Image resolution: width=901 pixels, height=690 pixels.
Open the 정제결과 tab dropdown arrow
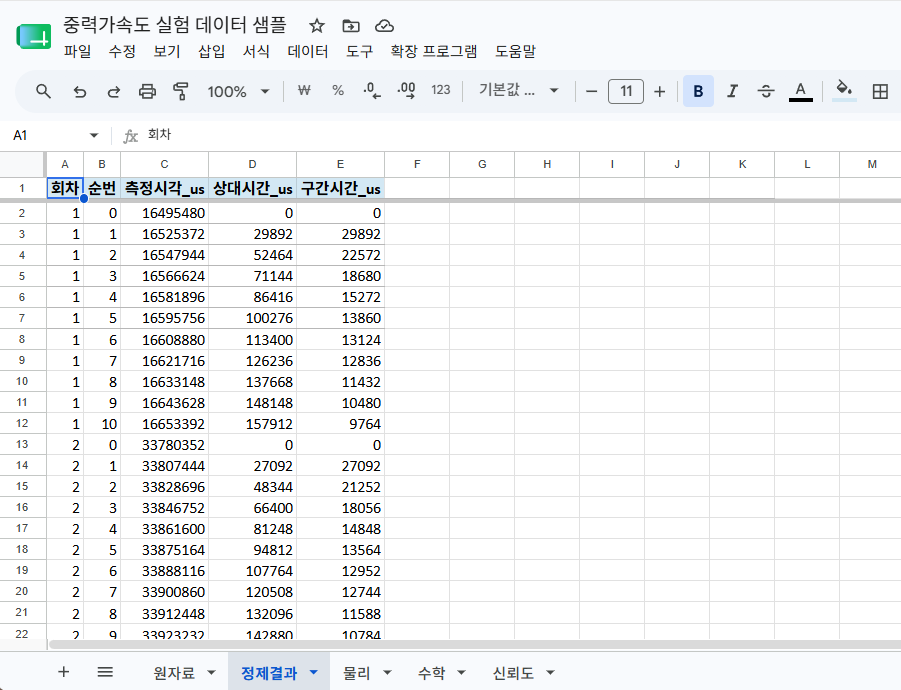(x=314, y=673)
